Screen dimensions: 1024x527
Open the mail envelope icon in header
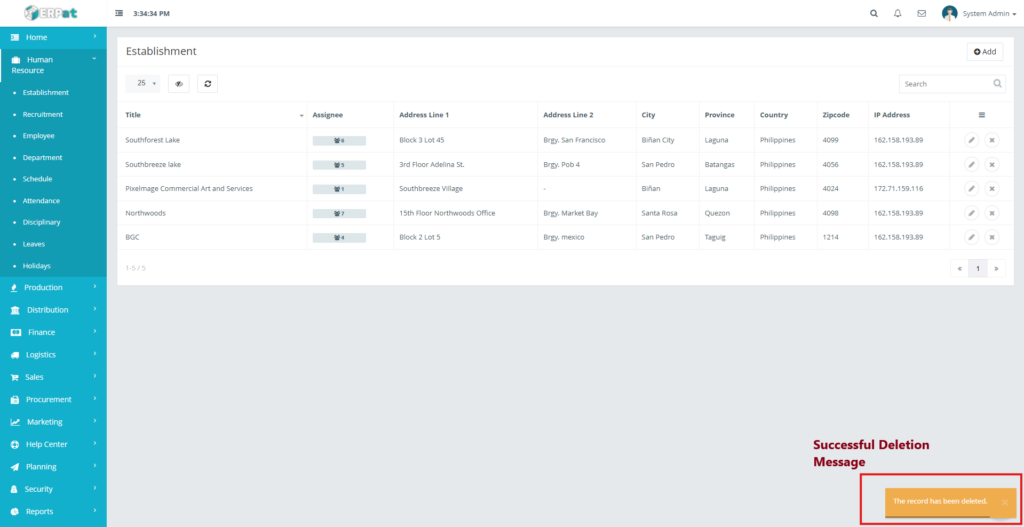(921, 14)
